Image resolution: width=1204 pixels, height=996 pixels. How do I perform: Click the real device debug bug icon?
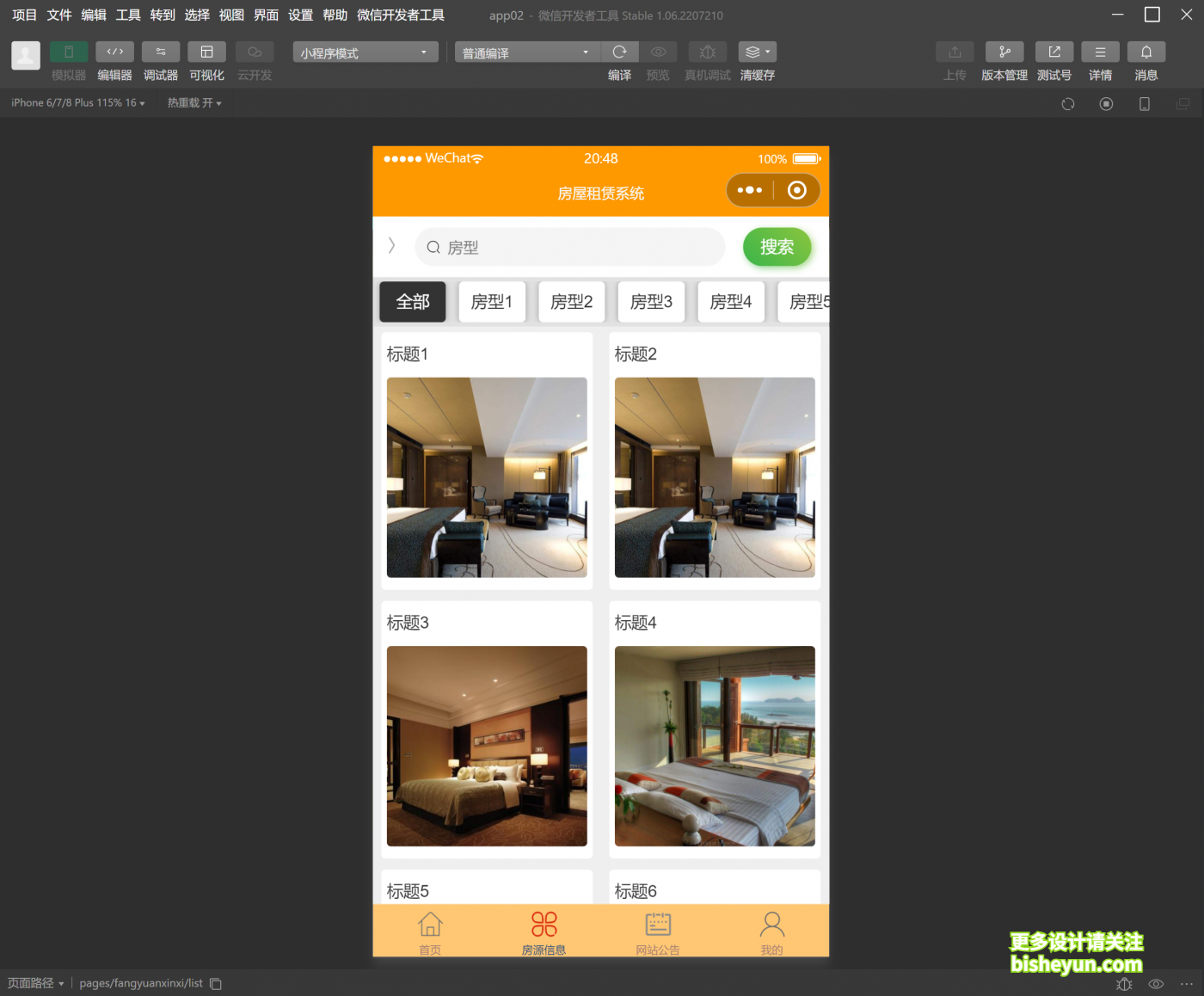point(708,52)
